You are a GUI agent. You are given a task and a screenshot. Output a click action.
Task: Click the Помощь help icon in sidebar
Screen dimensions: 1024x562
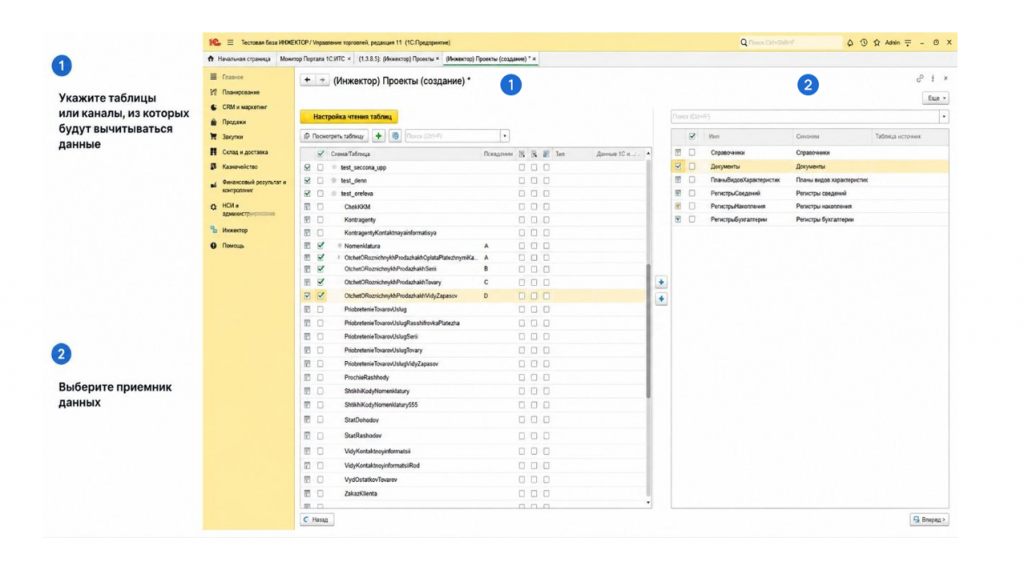[214, 246]
